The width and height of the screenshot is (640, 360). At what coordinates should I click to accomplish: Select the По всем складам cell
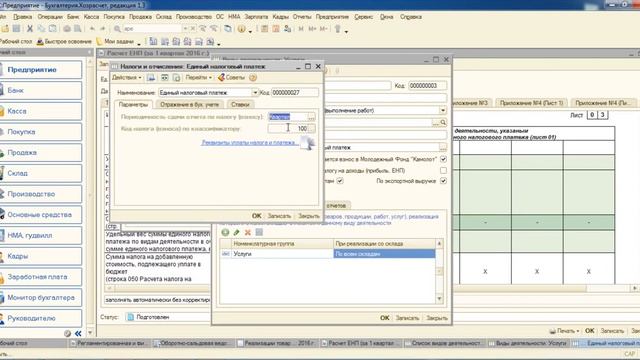pos(384,254)
